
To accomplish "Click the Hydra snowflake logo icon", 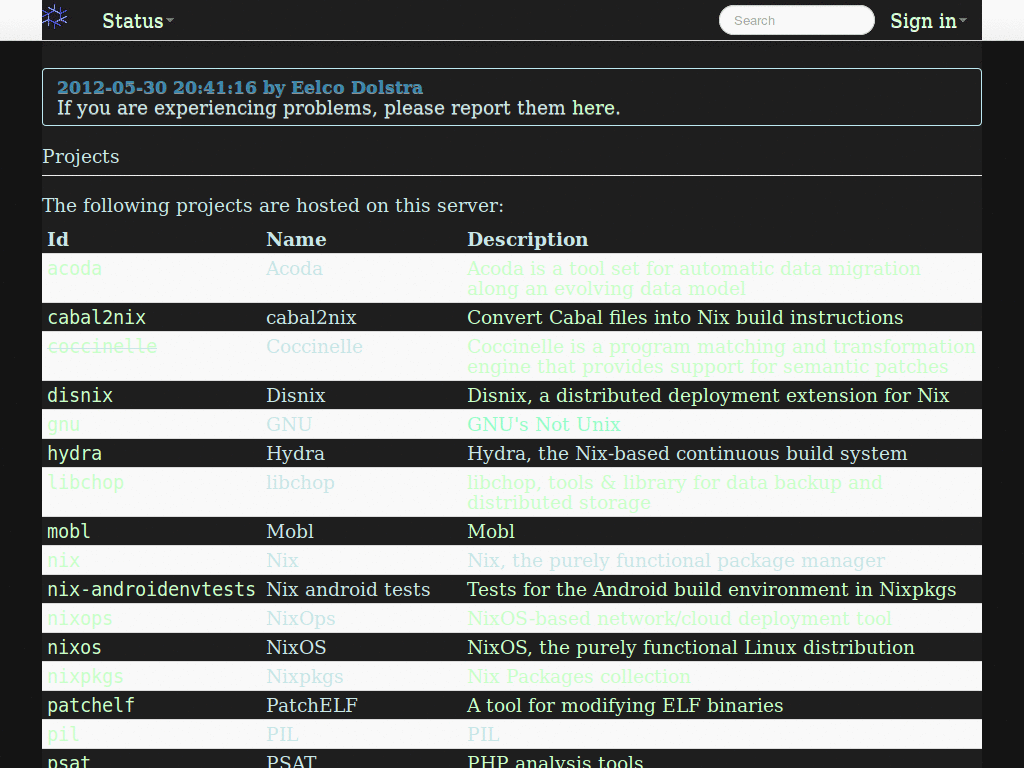I will click(x=56, y=18).
